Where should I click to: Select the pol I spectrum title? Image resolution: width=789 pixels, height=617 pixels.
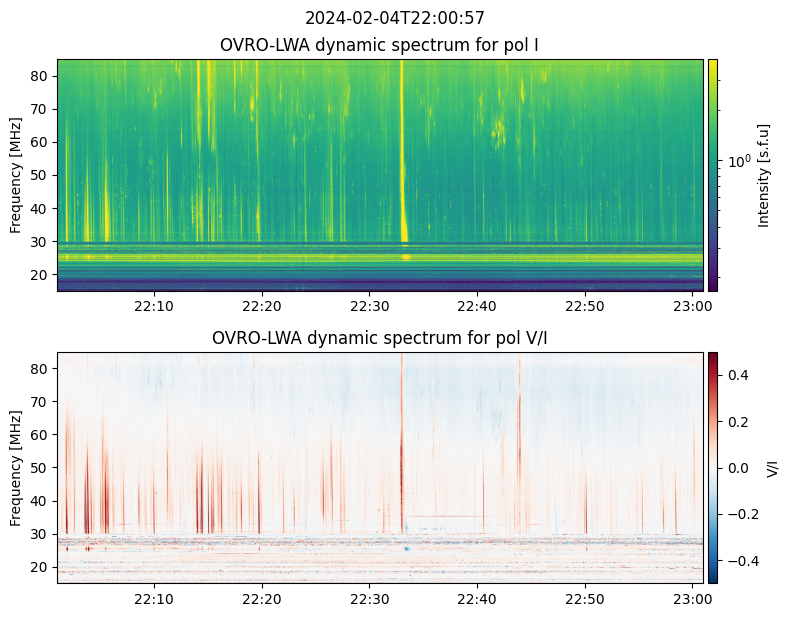pyautogui.click(x=380, y=45)
